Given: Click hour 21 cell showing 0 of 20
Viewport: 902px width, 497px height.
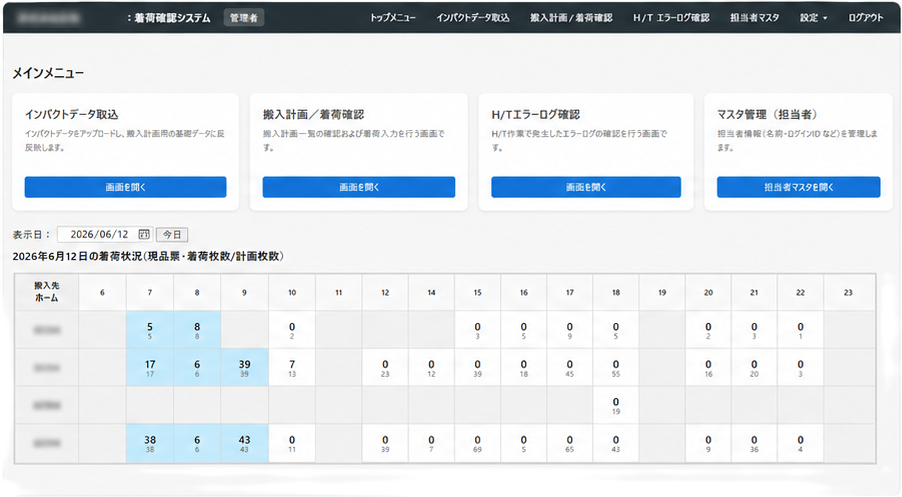Looking at the screenshot, I should pos(754,367).
